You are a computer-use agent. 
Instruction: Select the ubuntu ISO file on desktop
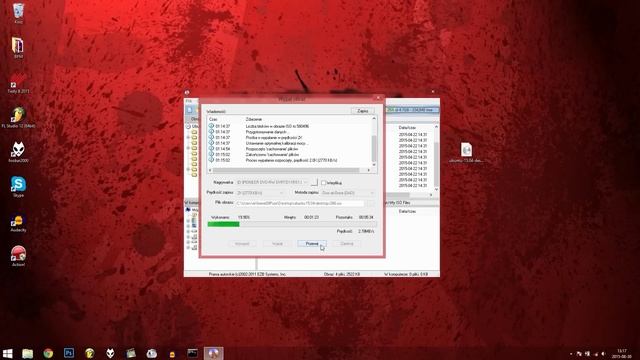pos(466,153)
